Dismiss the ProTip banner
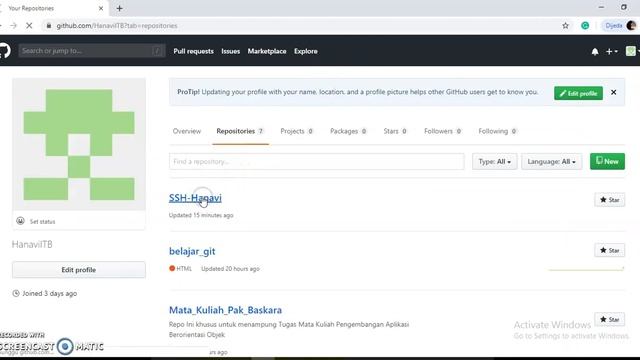Screen dimensions: 640x360 pos(613,93)
